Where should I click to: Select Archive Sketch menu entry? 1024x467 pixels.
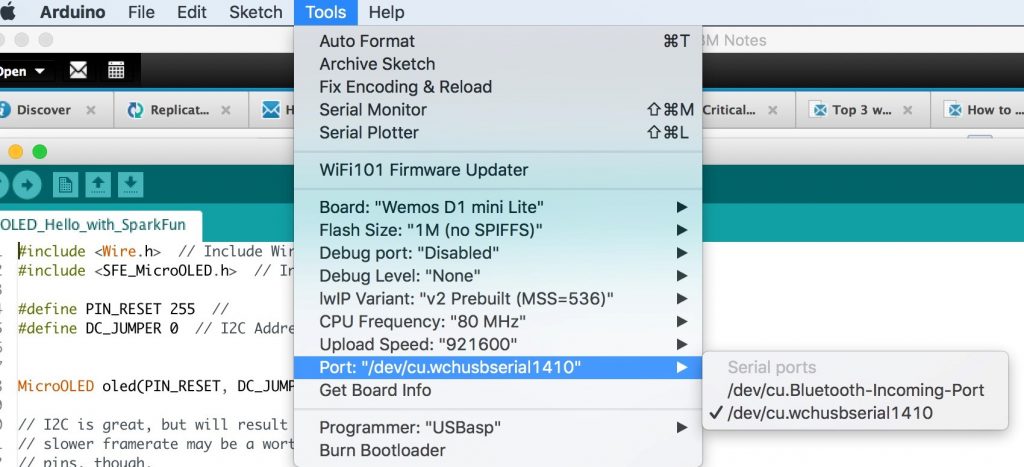pyautogui.click(x=498, y=64)
